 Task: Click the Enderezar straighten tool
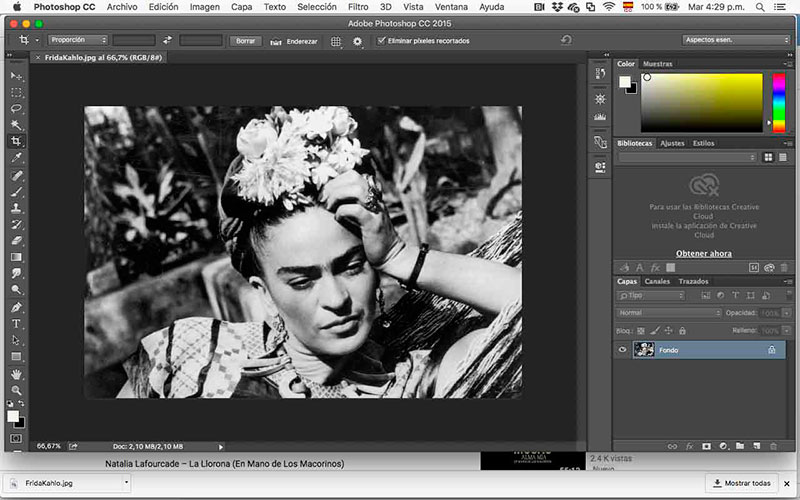pos(294,42)
